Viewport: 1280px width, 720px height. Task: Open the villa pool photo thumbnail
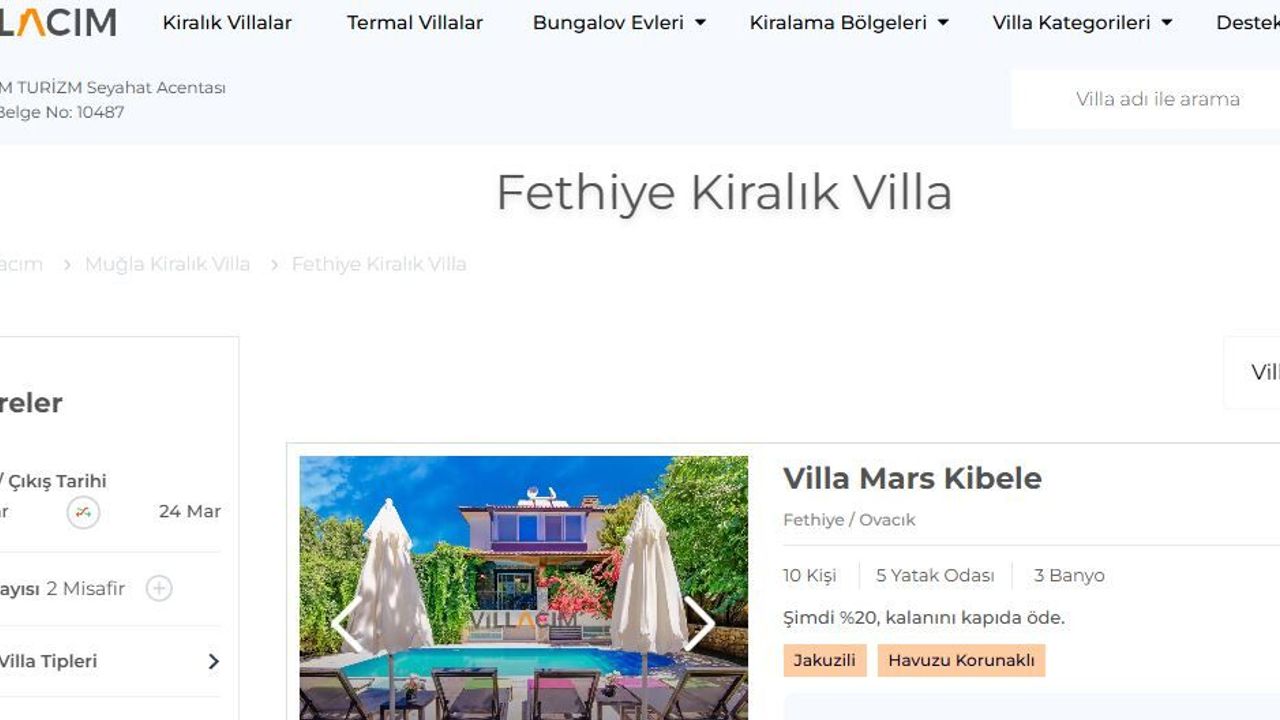click(523, 588)
